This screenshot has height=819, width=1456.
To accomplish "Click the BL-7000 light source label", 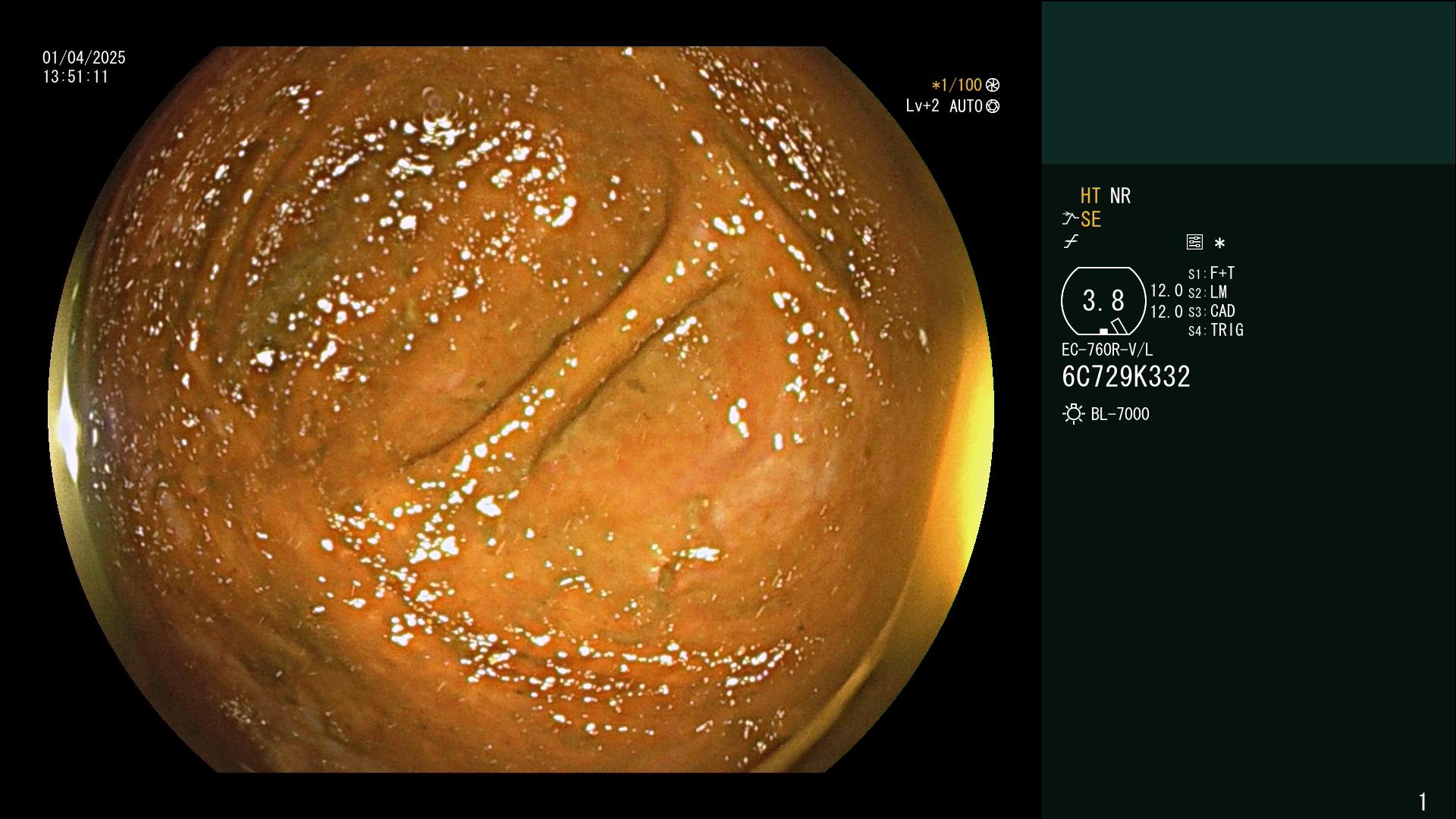I will pos(1120,414).
